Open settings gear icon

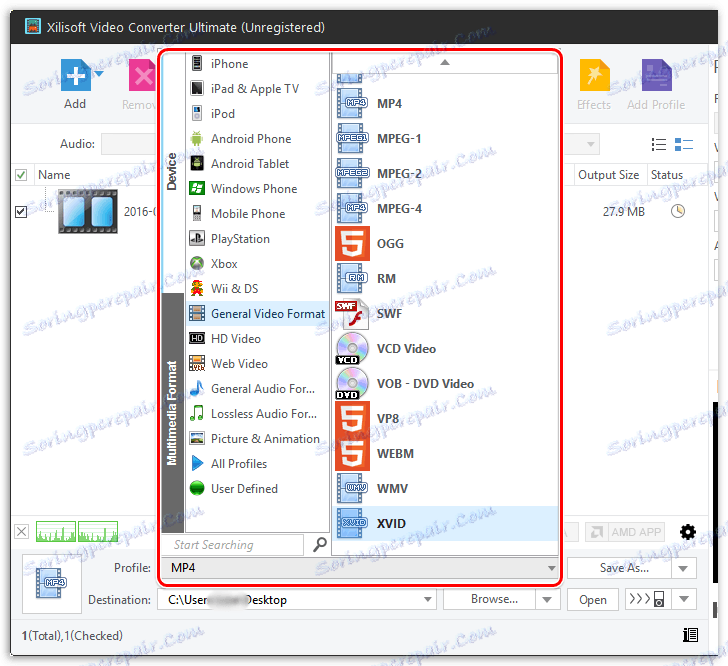tap(688, 532)
